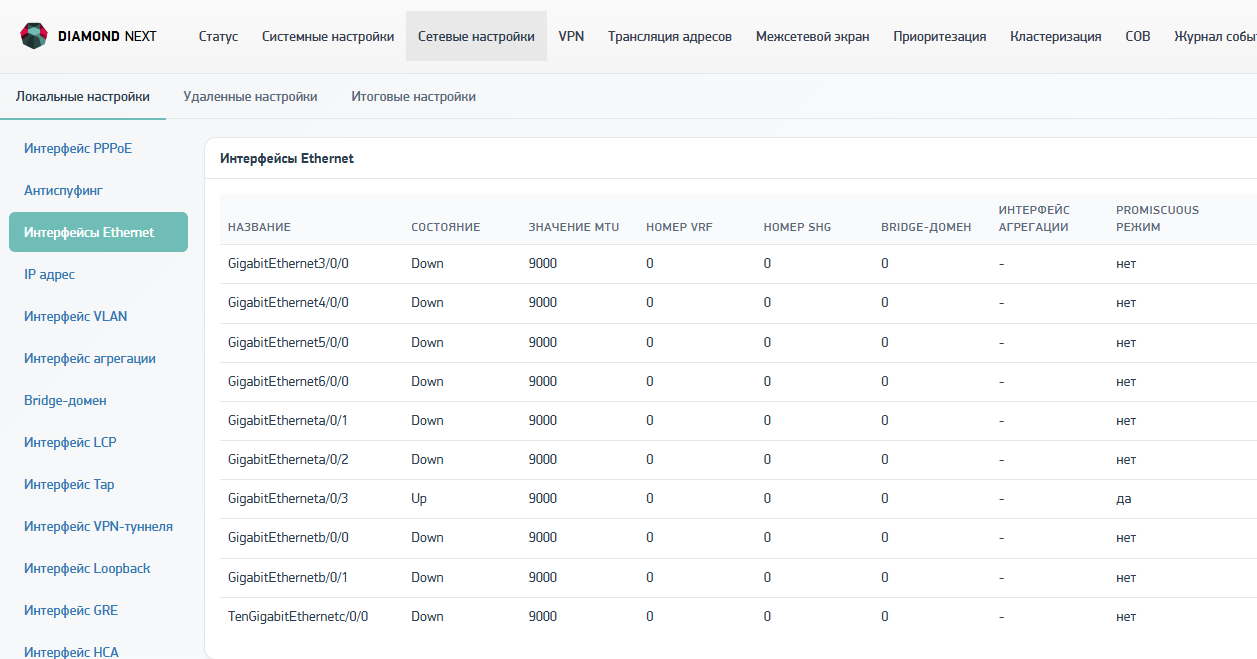Image resolution: width=1257 pixels, height=659 pixels.
Task: Open Кластеризация section
Action: point(1056,36)
